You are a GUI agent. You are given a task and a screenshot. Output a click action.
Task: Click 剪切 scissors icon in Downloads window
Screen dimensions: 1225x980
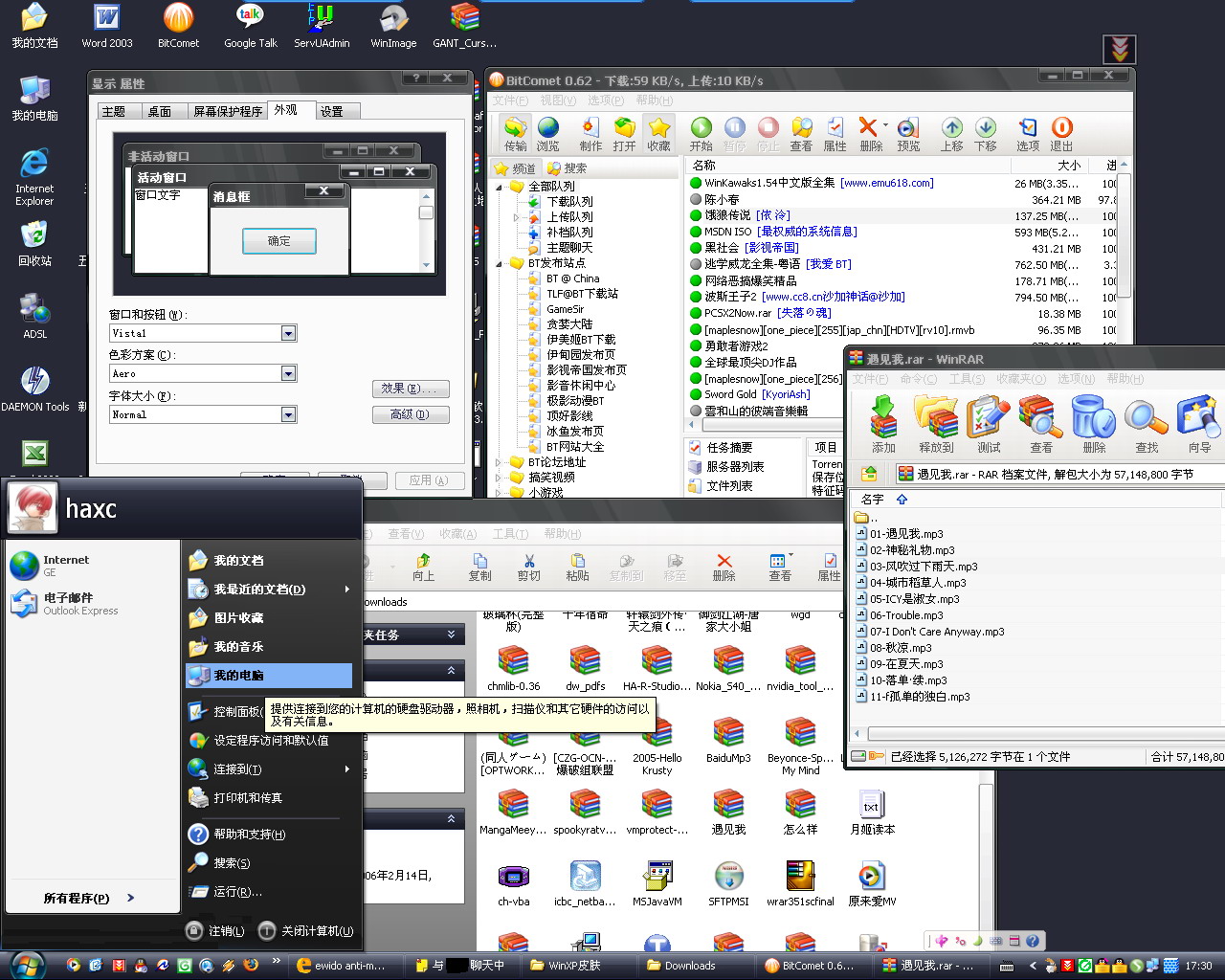[529, 568]
